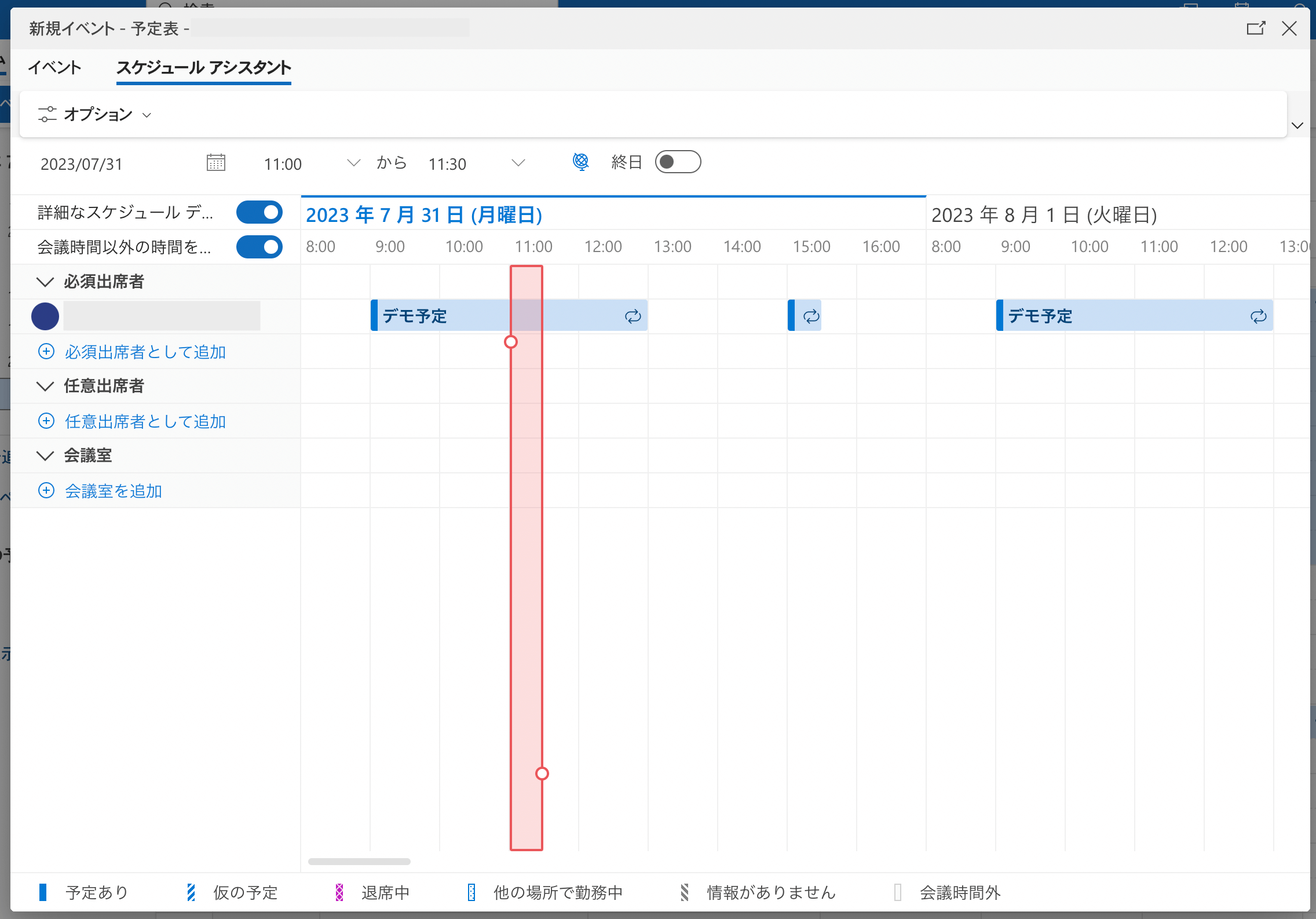Screen dimensions: 1316x919
Task: Open the calendar date picker icon
Action: (216, 163)
